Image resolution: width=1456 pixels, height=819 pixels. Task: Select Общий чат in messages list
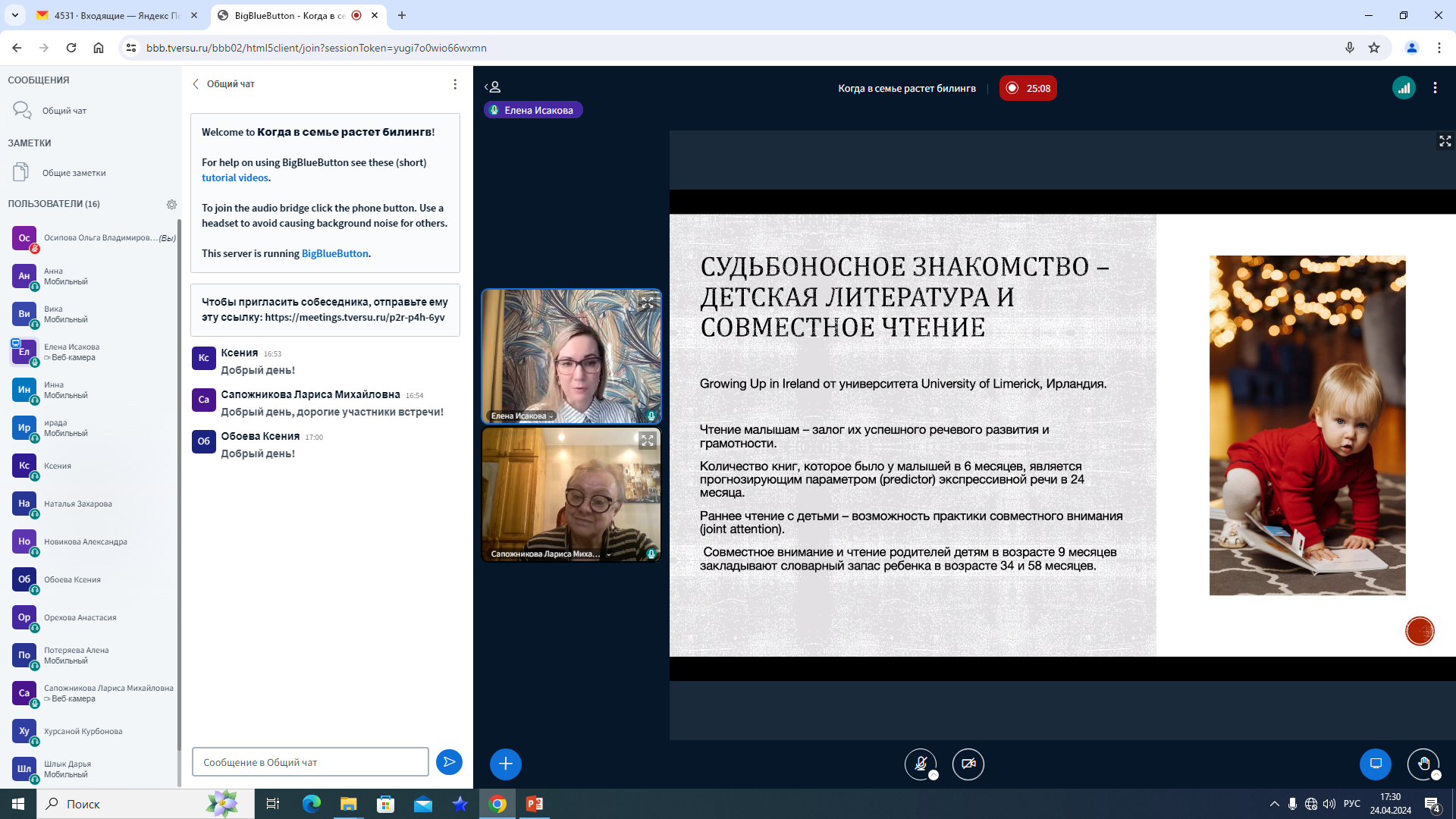(64, 111)
